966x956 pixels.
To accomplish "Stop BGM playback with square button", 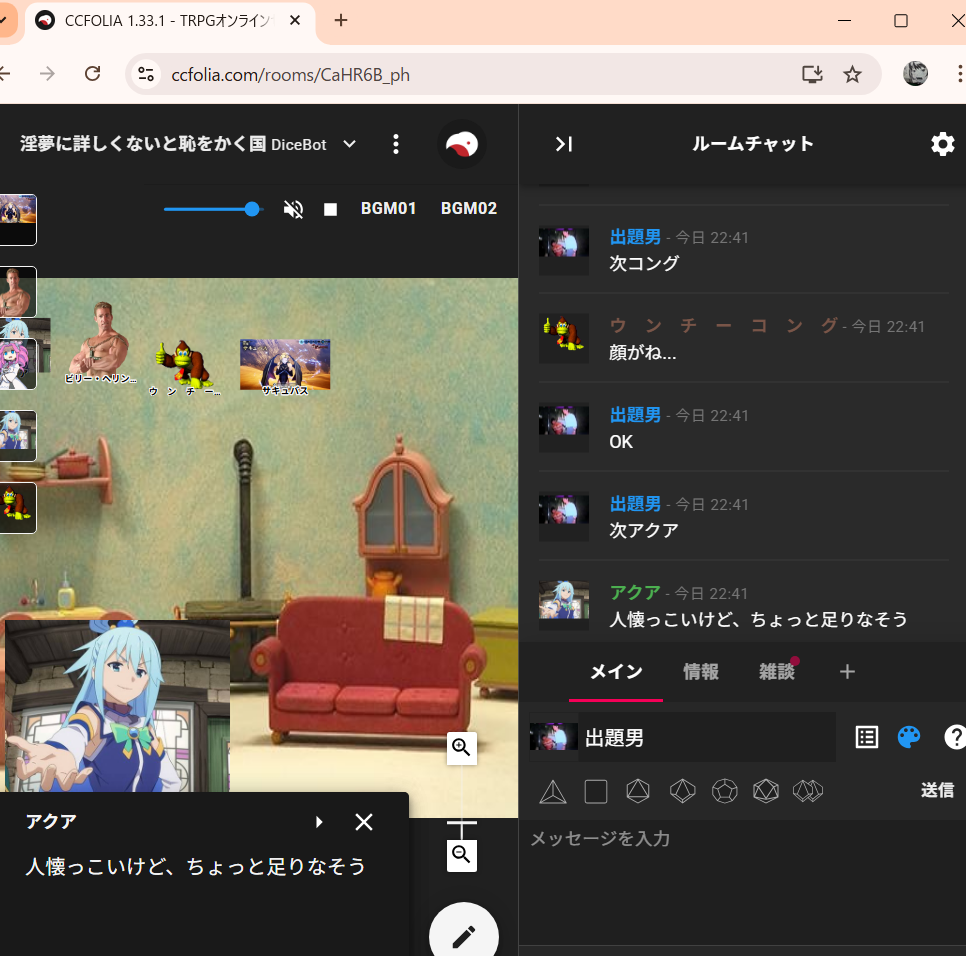I will pyautogui.click(x=330, y=209).
